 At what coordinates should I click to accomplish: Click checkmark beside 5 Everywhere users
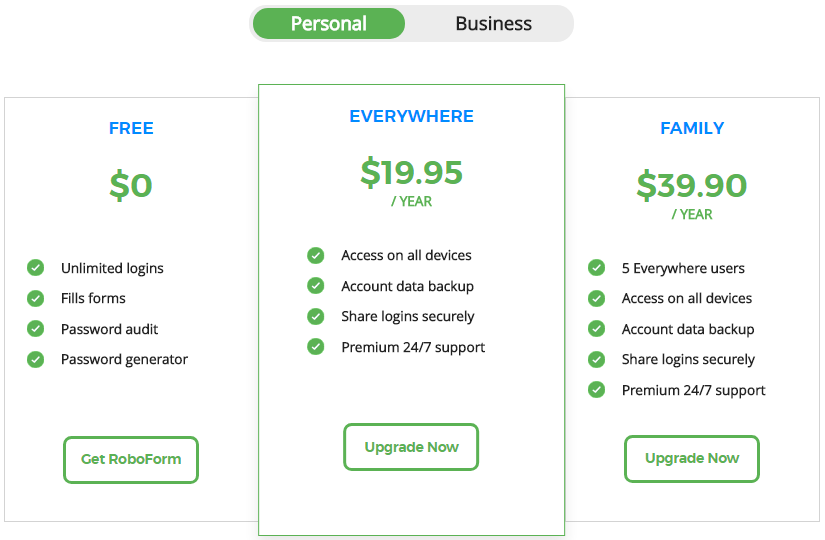tap(597, 267)
